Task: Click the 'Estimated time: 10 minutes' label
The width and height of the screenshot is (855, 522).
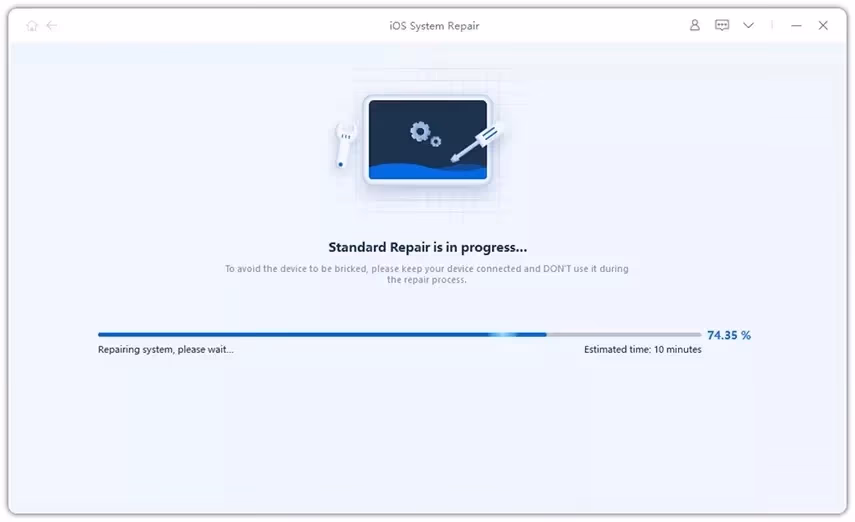Action: click(642, 350)
